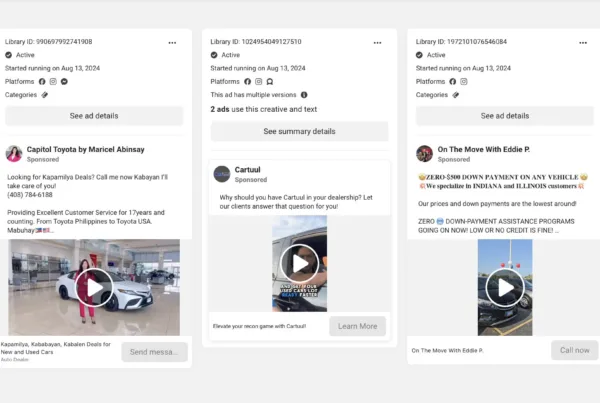Click 'Why should you have Cartuul' ad text
This screenshot has height=403, width=600.
pyautogui.click(x=296, y=202)
